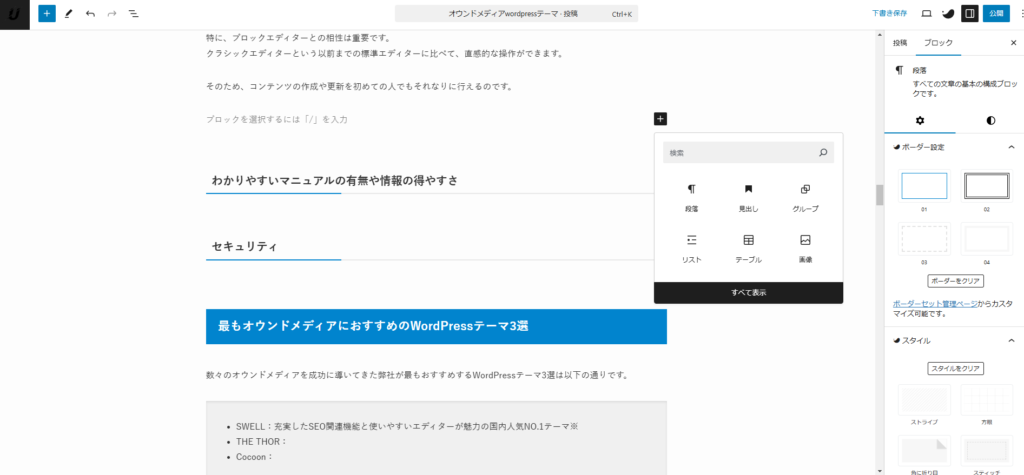Insert a グループ group block
This screenshot has height=475, width=1024.
pos(805,198)
